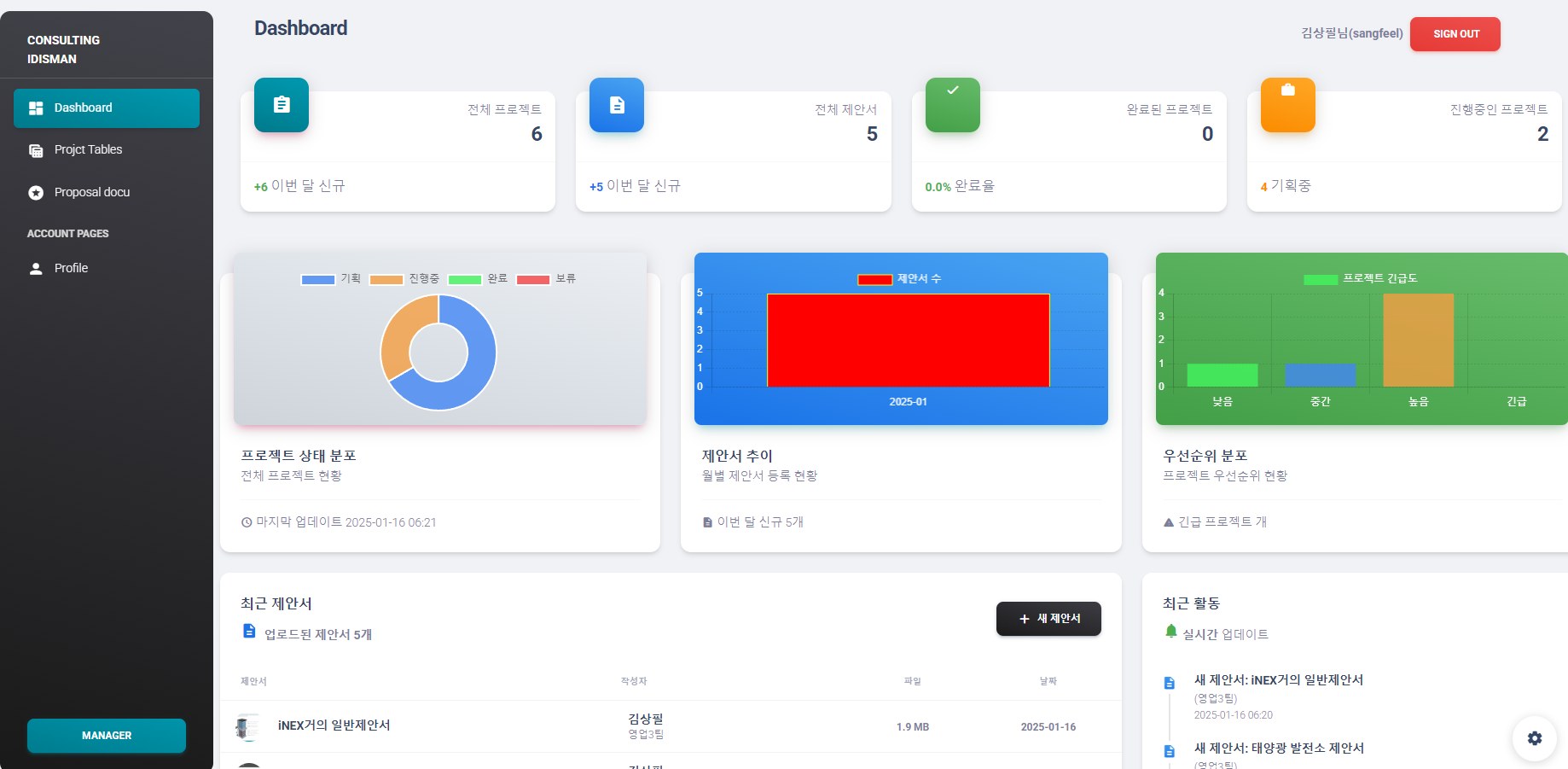Click the bell icon next to 실시간 업데이트
Image resolution: width=1568 pixels, height=769 pixels.
(1171, 632)
